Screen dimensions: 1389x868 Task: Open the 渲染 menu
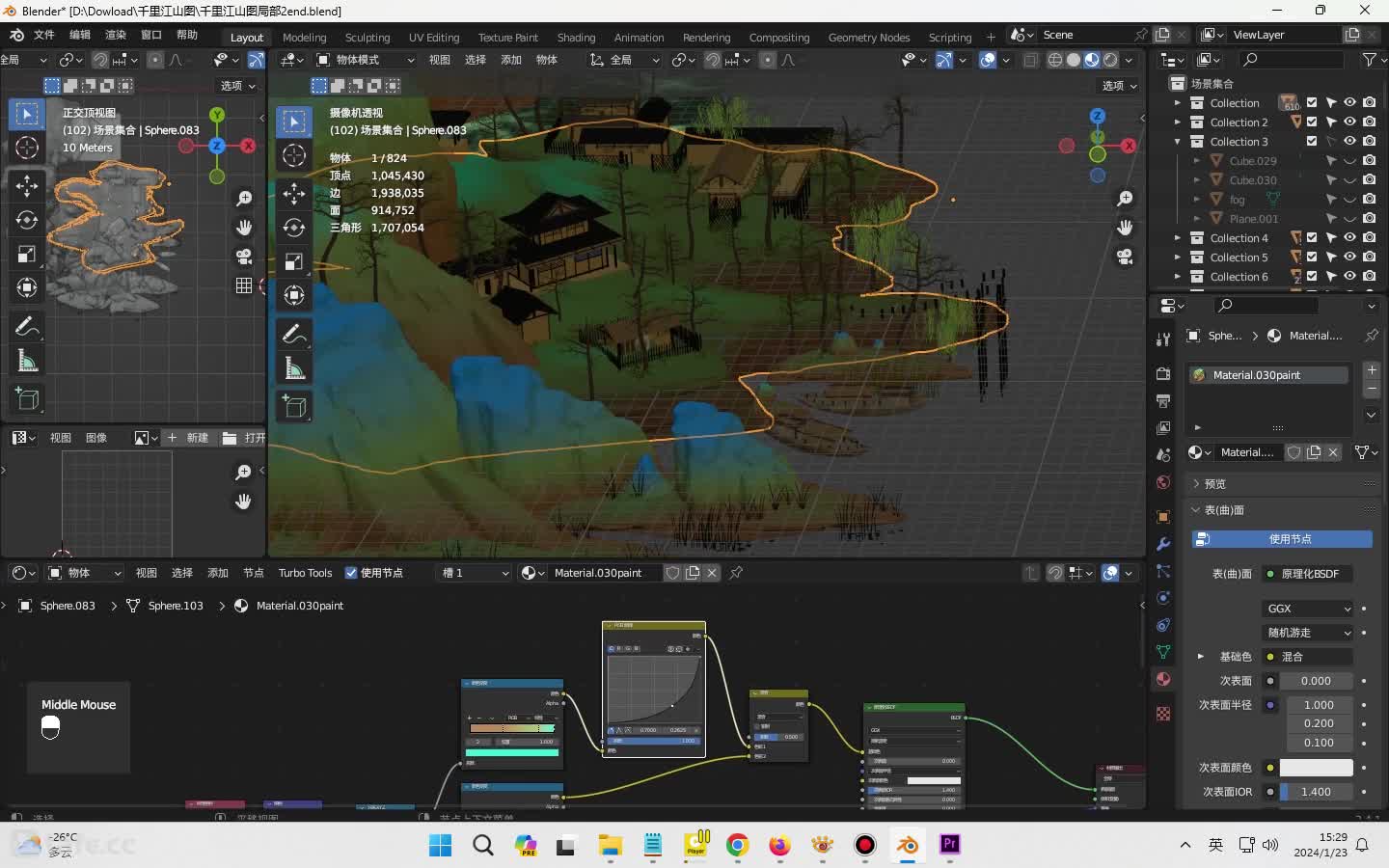(116, 35)
